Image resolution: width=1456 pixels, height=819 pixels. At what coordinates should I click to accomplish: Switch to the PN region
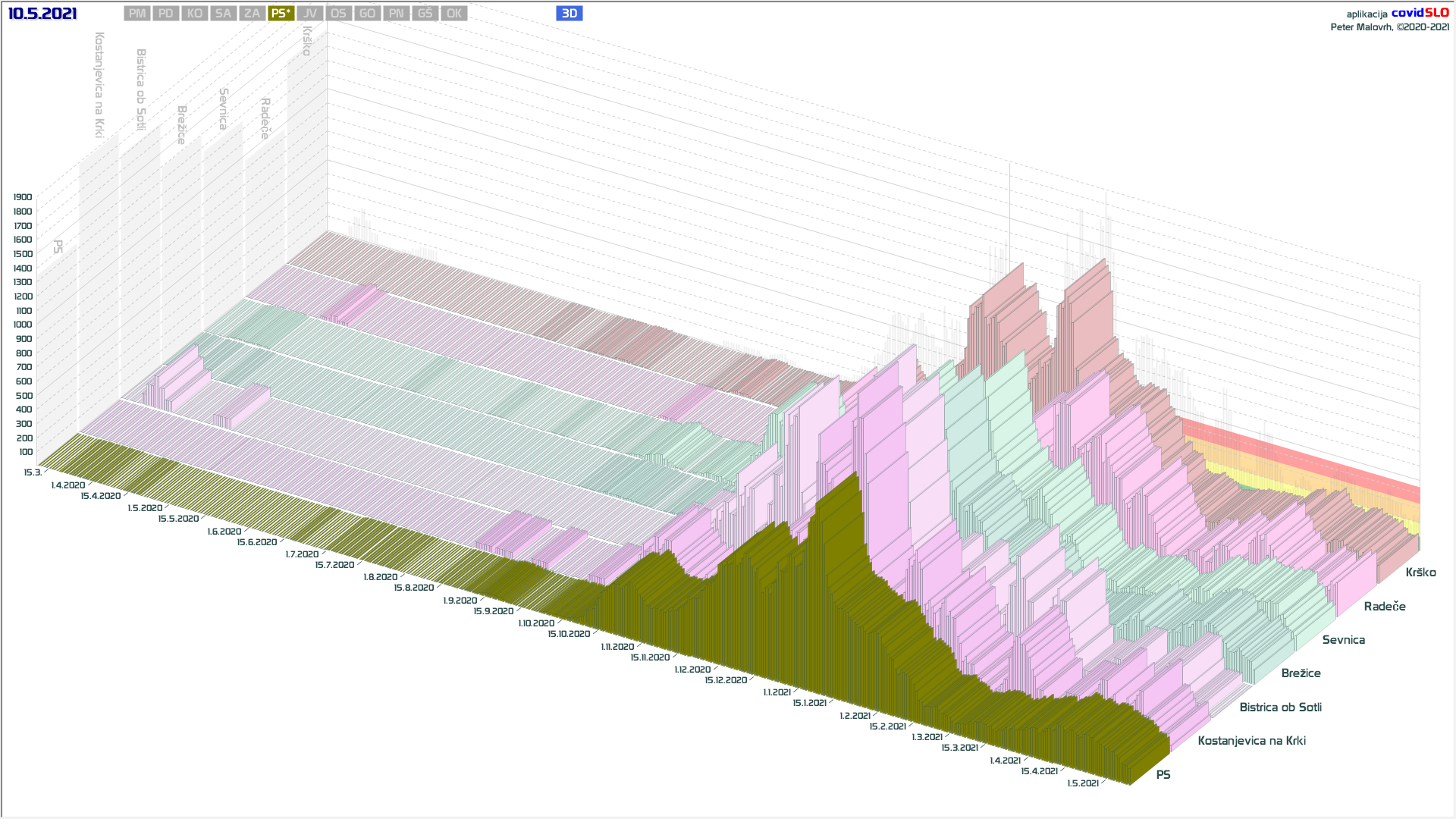click(x=396, y=14)
